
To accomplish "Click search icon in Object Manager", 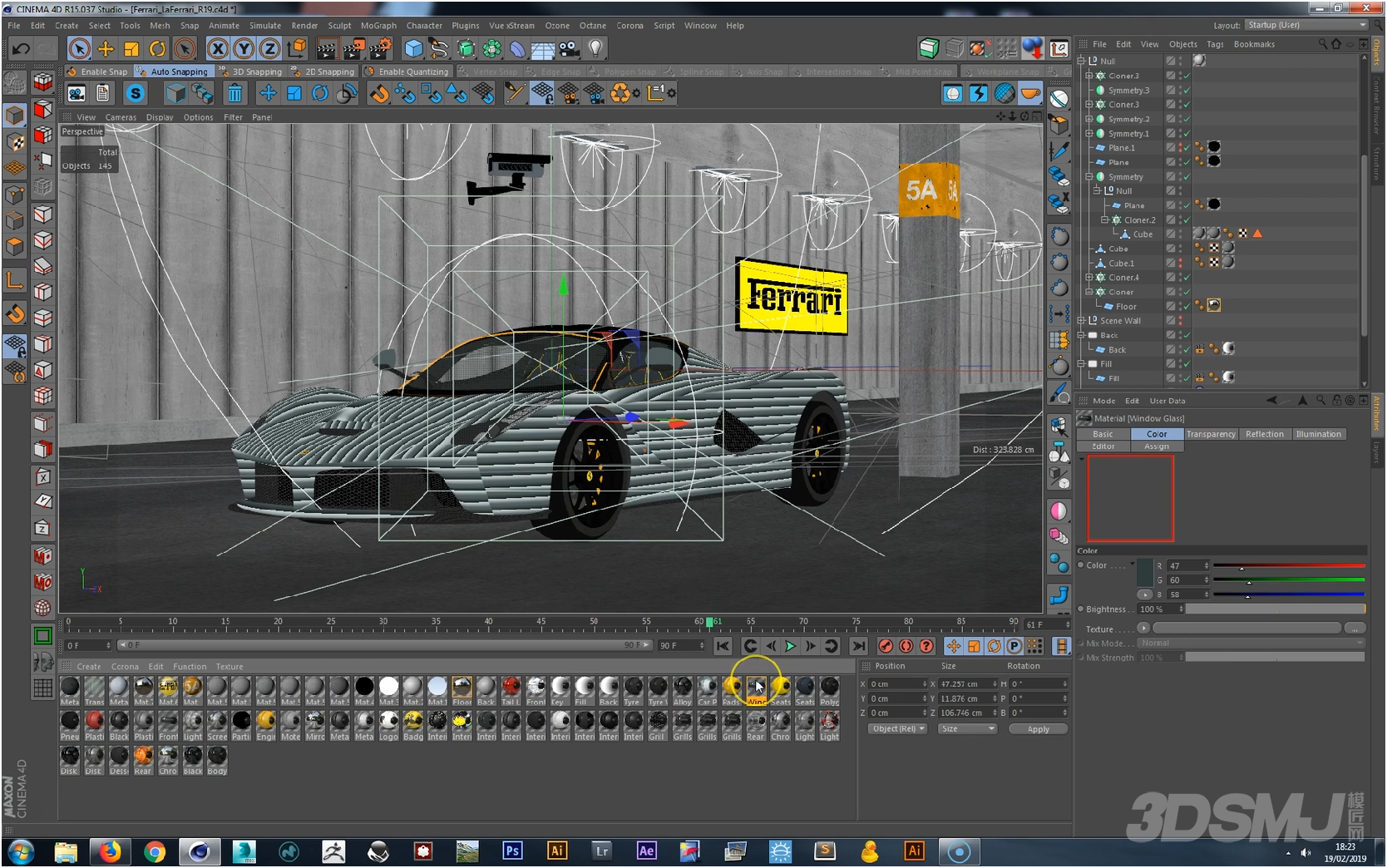I will tap(1322, 44).
